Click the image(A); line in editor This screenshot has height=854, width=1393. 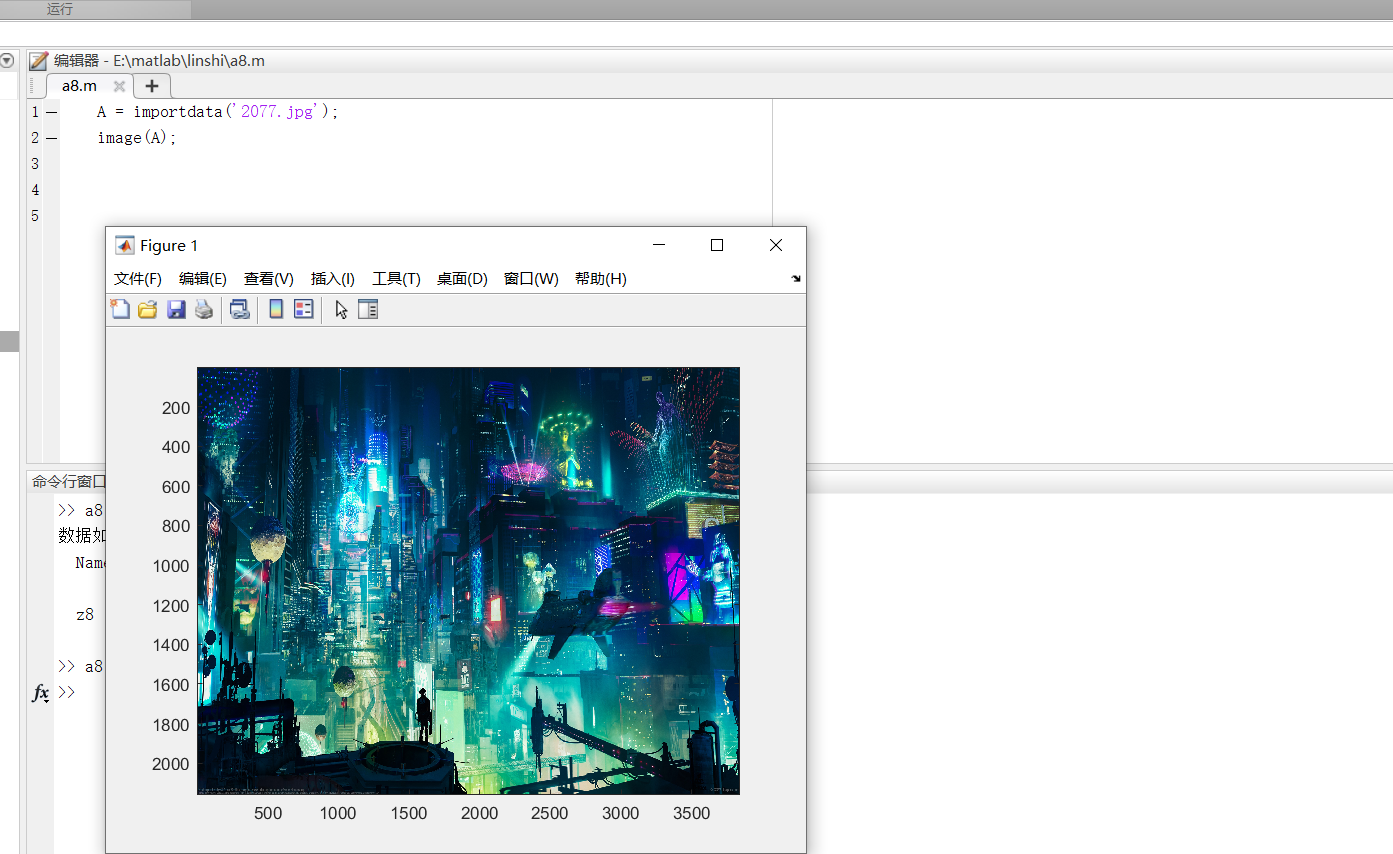(137, 138)
